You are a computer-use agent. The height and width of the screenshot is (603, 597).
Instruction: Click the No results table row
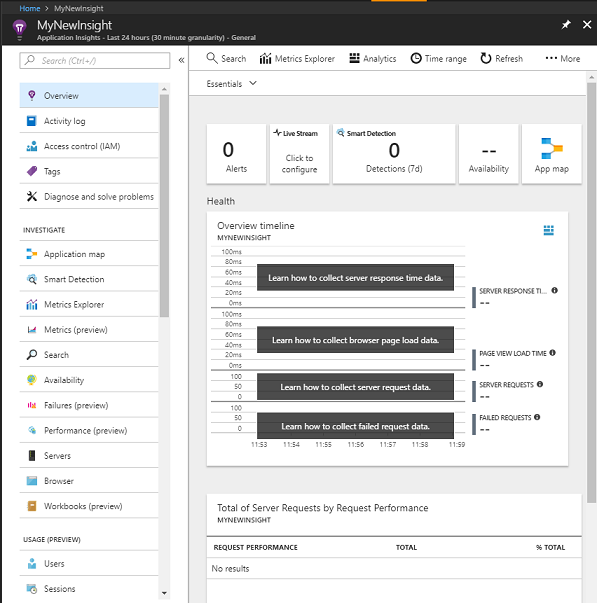click(394, 568)
